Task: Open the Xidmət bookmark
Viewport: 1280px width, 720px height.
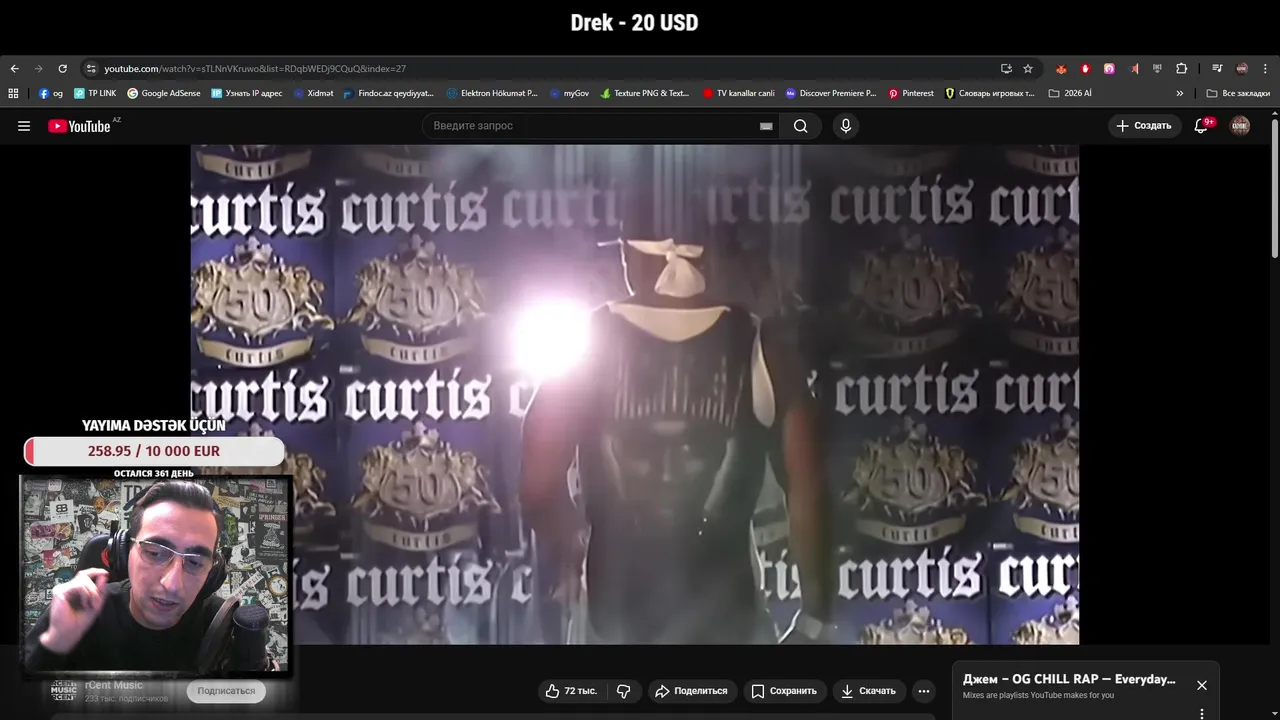Action: (313, 93)
